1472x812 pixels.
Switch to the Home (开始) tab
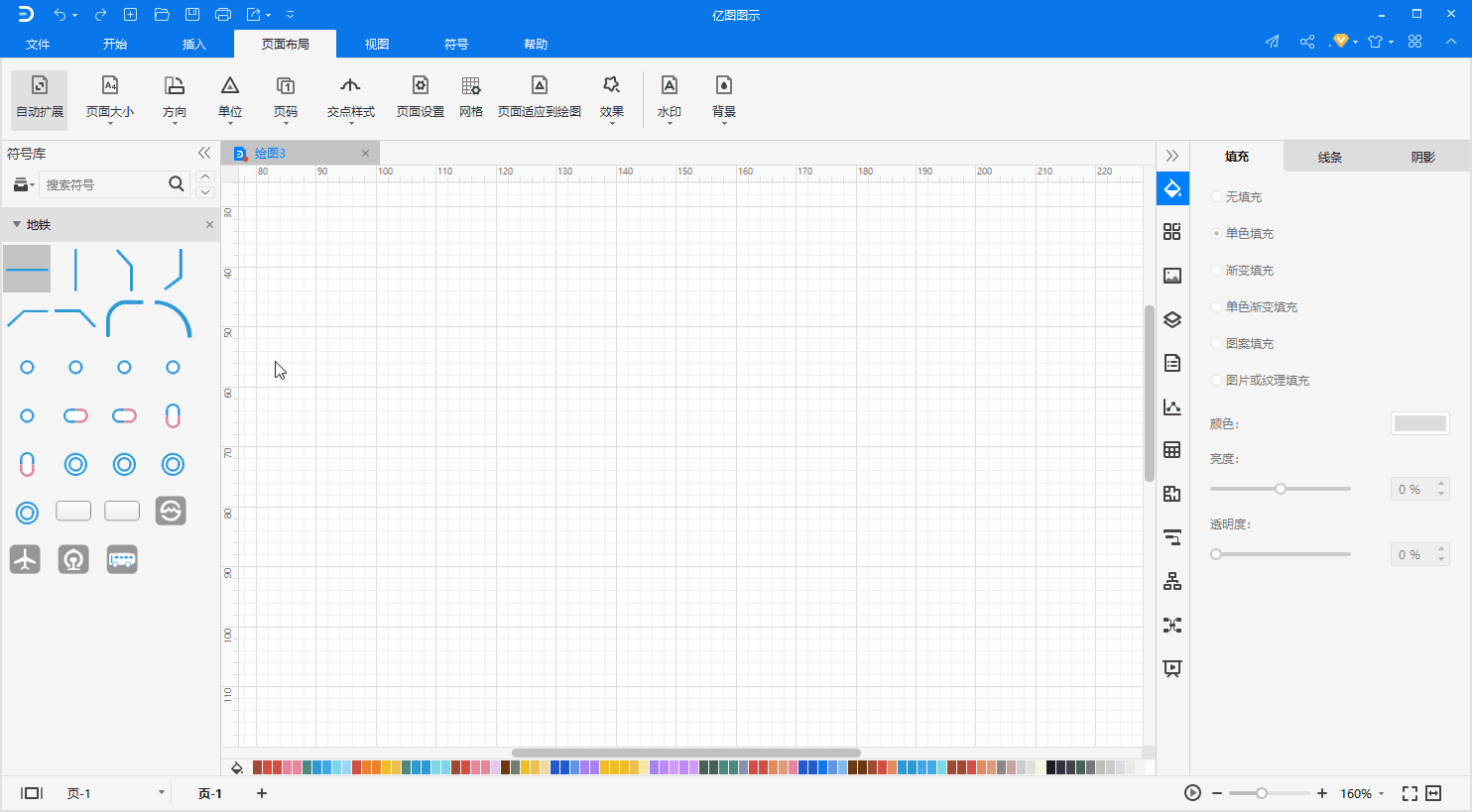[115, 44]
